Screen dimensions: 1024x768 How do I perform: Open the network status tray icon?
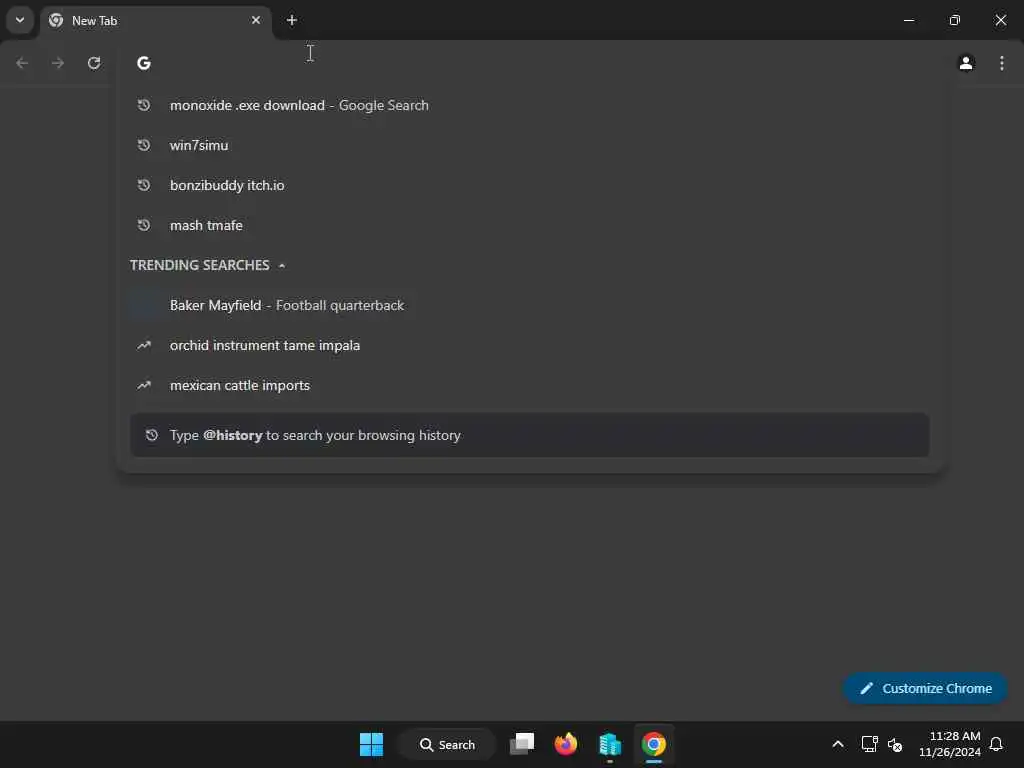[x=869, y=744]
